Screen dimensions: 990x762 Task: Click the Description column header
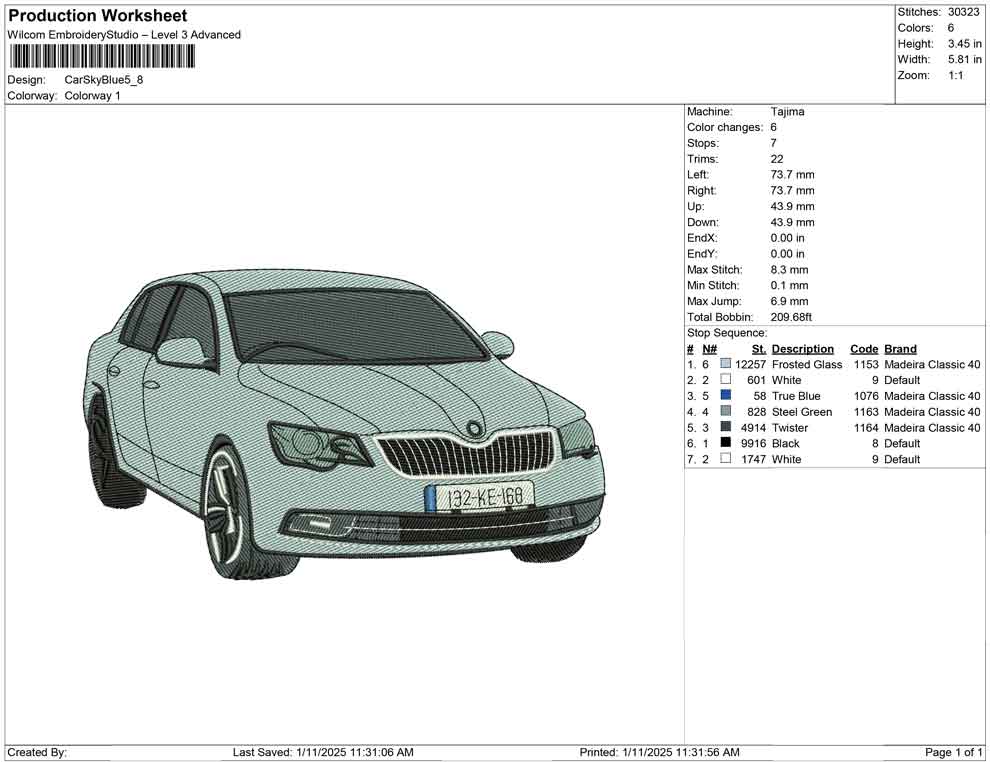click(802, 349)
